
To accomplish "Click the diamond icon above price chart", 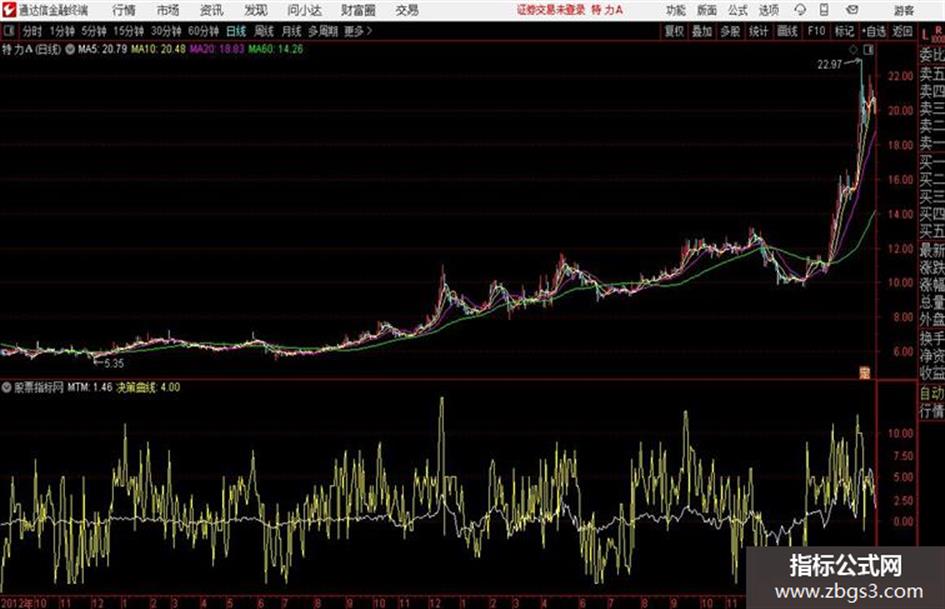I will pyautogui.click(x=853, y=50).
